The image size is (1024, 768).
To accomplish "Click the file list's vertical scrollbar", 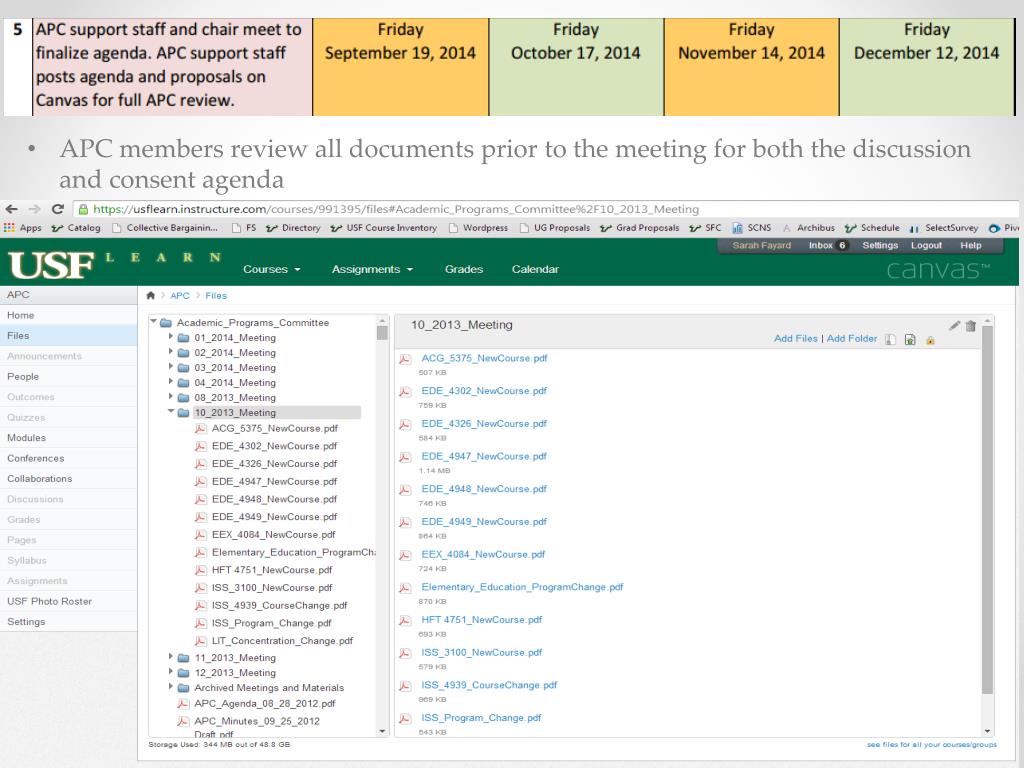I will [x=987, y=526].
